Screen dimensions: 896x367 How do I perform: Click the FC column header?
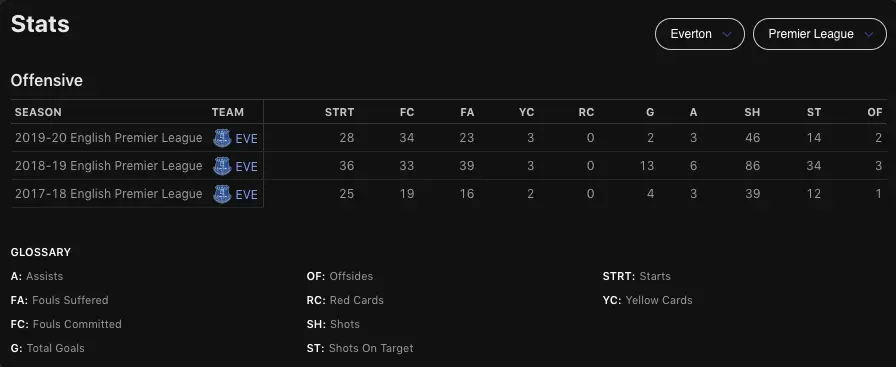click(x=407, y=113)
